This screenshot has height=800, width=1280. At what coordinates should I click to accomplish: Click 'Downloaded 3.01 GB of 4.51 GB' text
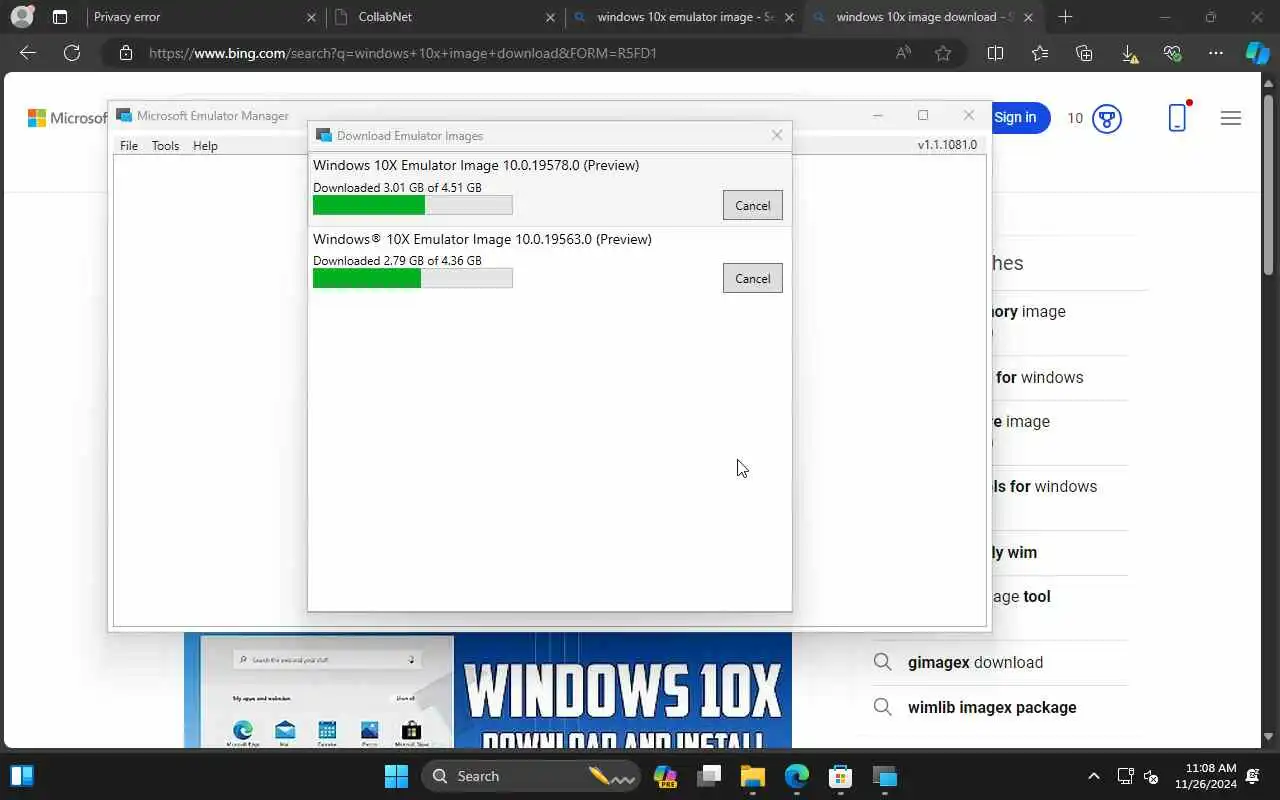click(x=397, y=187)
